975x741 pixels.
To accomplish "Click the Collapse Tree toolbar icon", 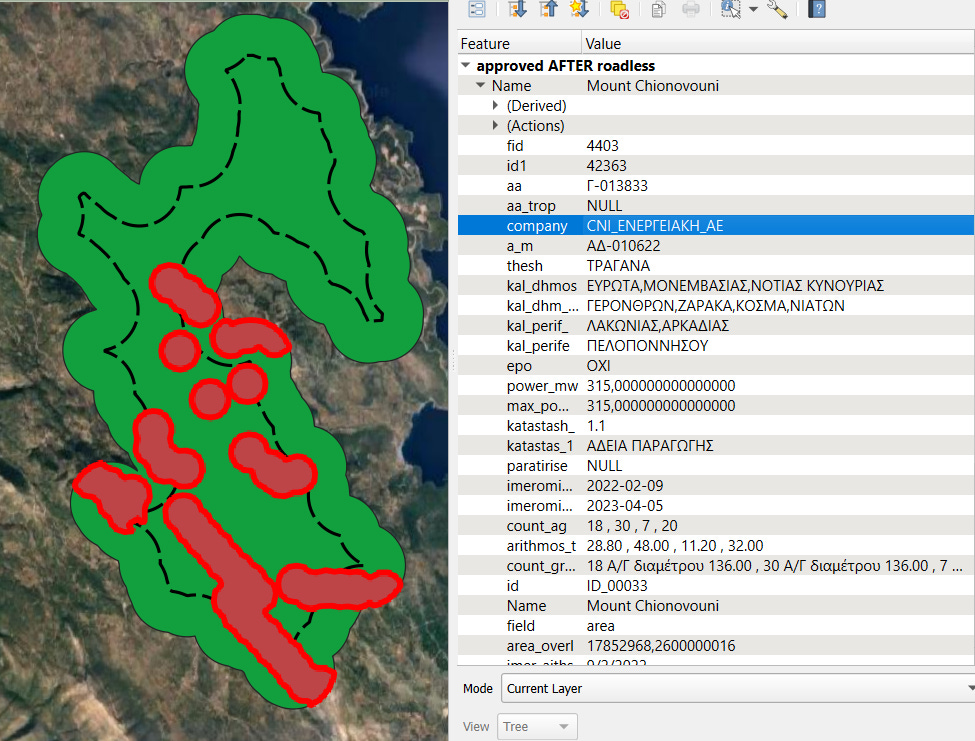I will [549, 10].
